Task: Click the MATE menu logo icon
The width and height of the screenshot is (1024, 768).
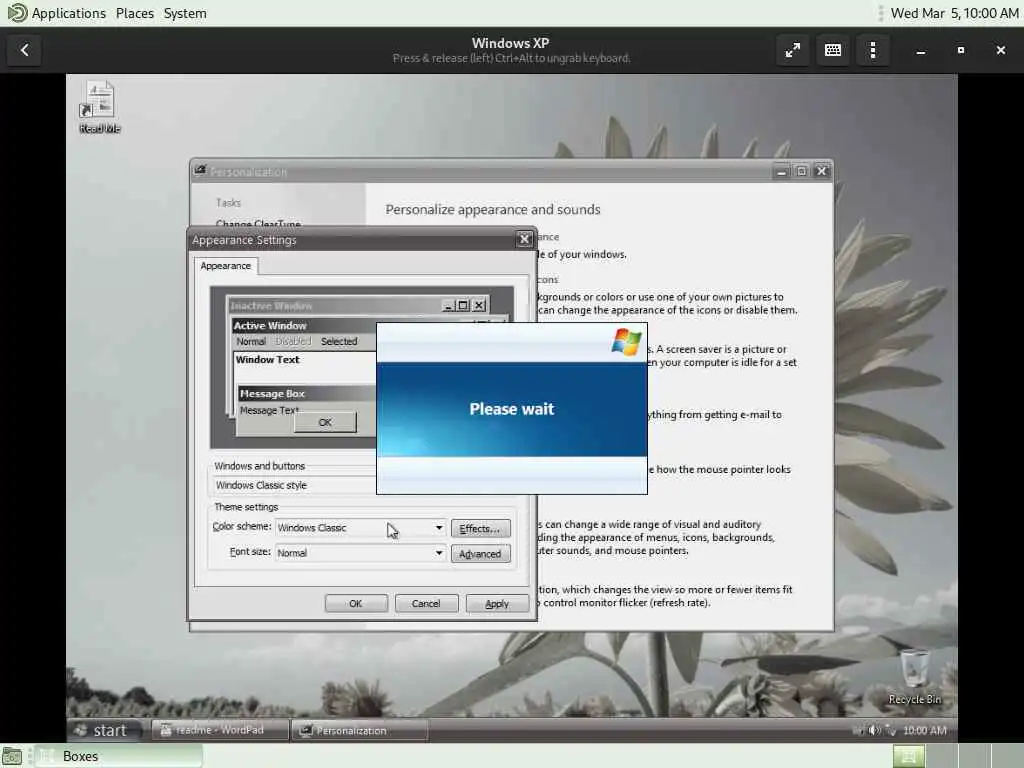Action: tap(16, 13)
